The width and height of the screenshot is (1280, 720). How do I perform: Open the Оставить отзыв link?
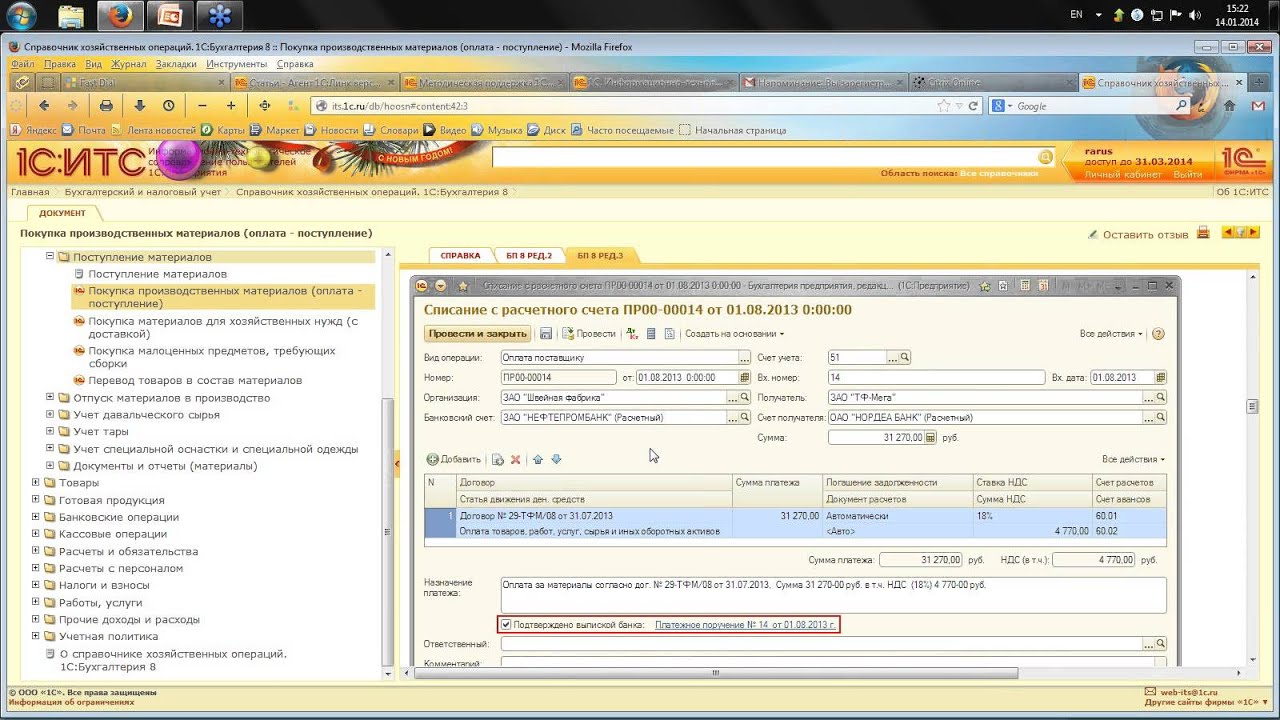(1145, 234)
